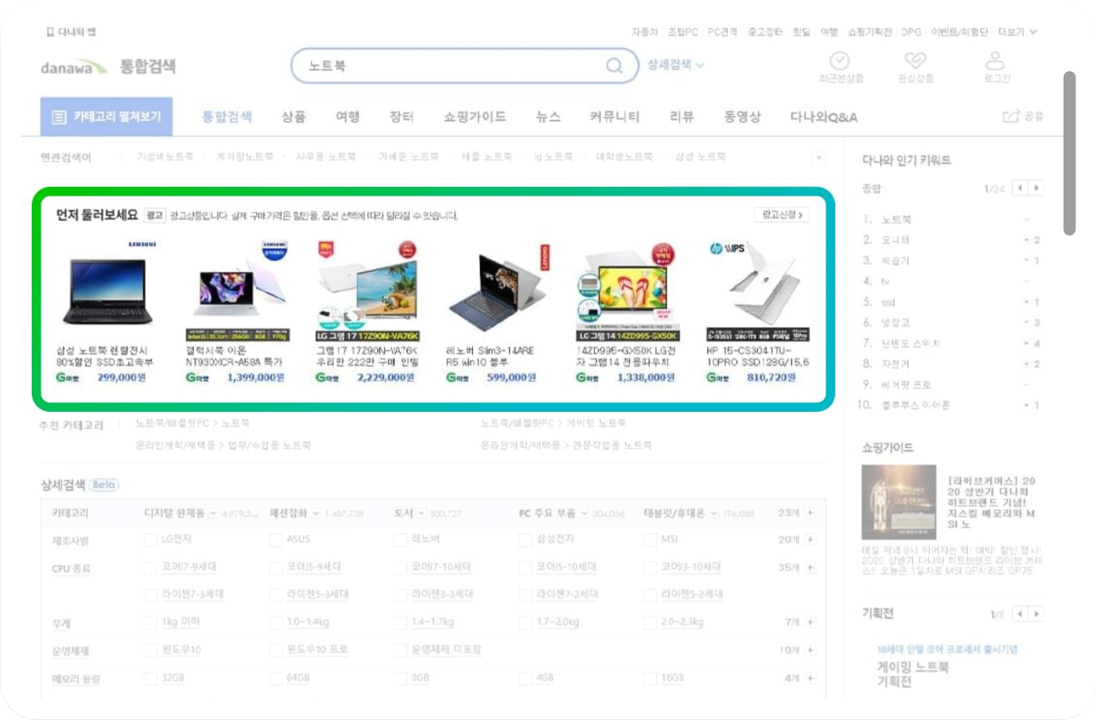This screenshot has height=720, width=1096.
Task: Open the 동영상 tab
Action: [742, 117]
